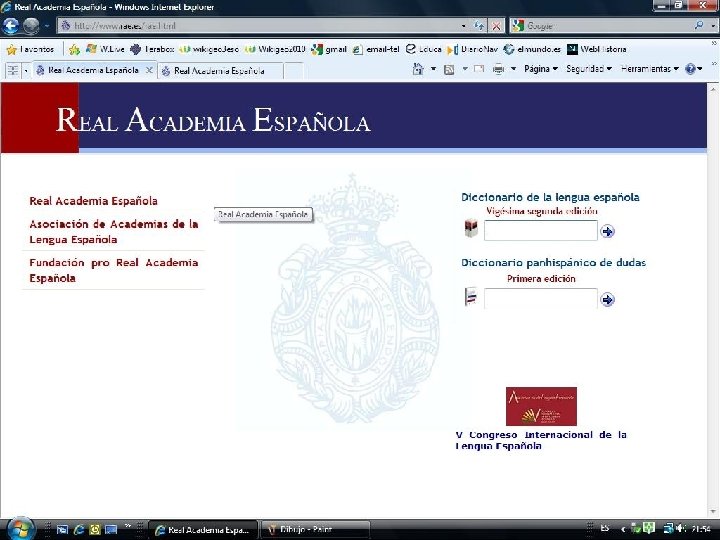Screen dimensions: 720x540
Task: Switch to the second Real Academia Española tab
Action: (x=220, y=71)
